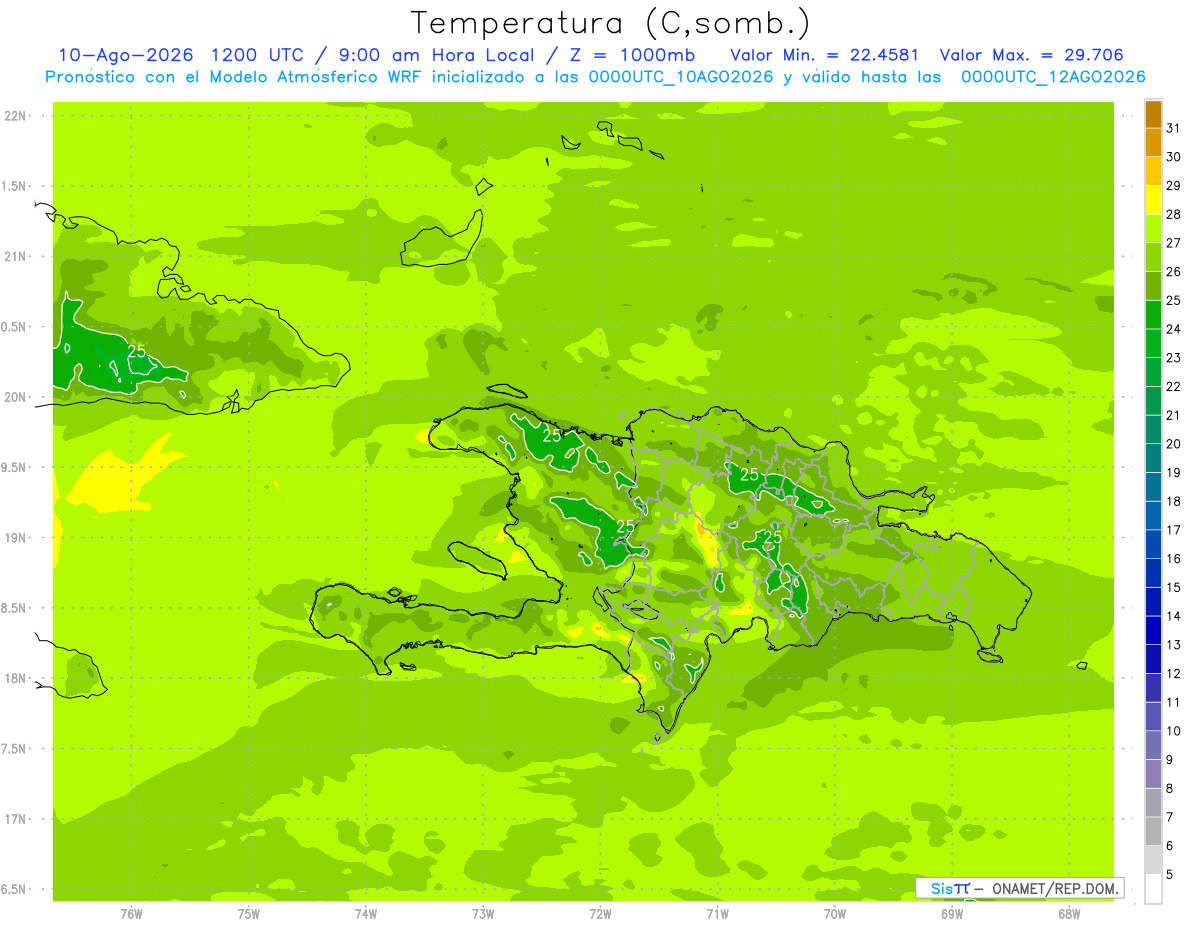Click the 'Valor Max. = 29.706' readout
The width and height of the screenshot is (1200, 927).
(1032, 55)
